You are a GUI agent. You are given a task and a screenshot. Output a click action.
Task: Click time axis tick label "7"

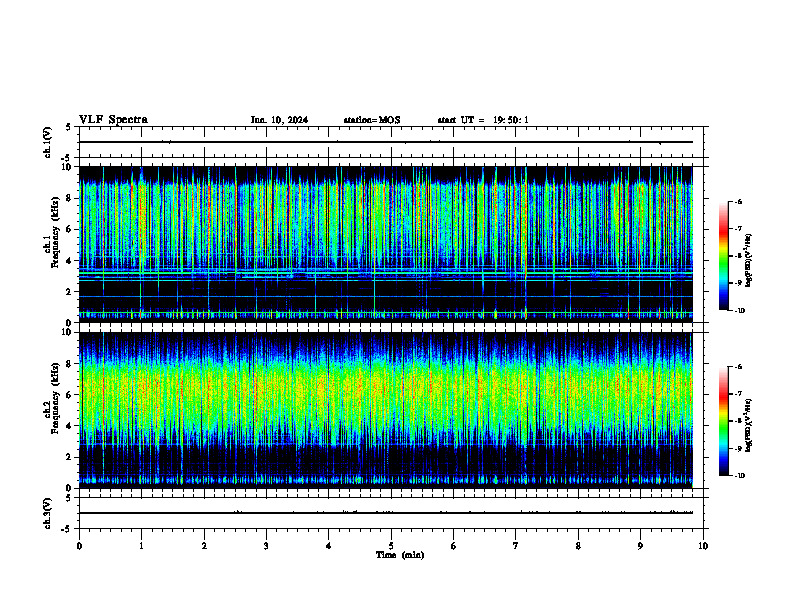[x=516, y=546]
